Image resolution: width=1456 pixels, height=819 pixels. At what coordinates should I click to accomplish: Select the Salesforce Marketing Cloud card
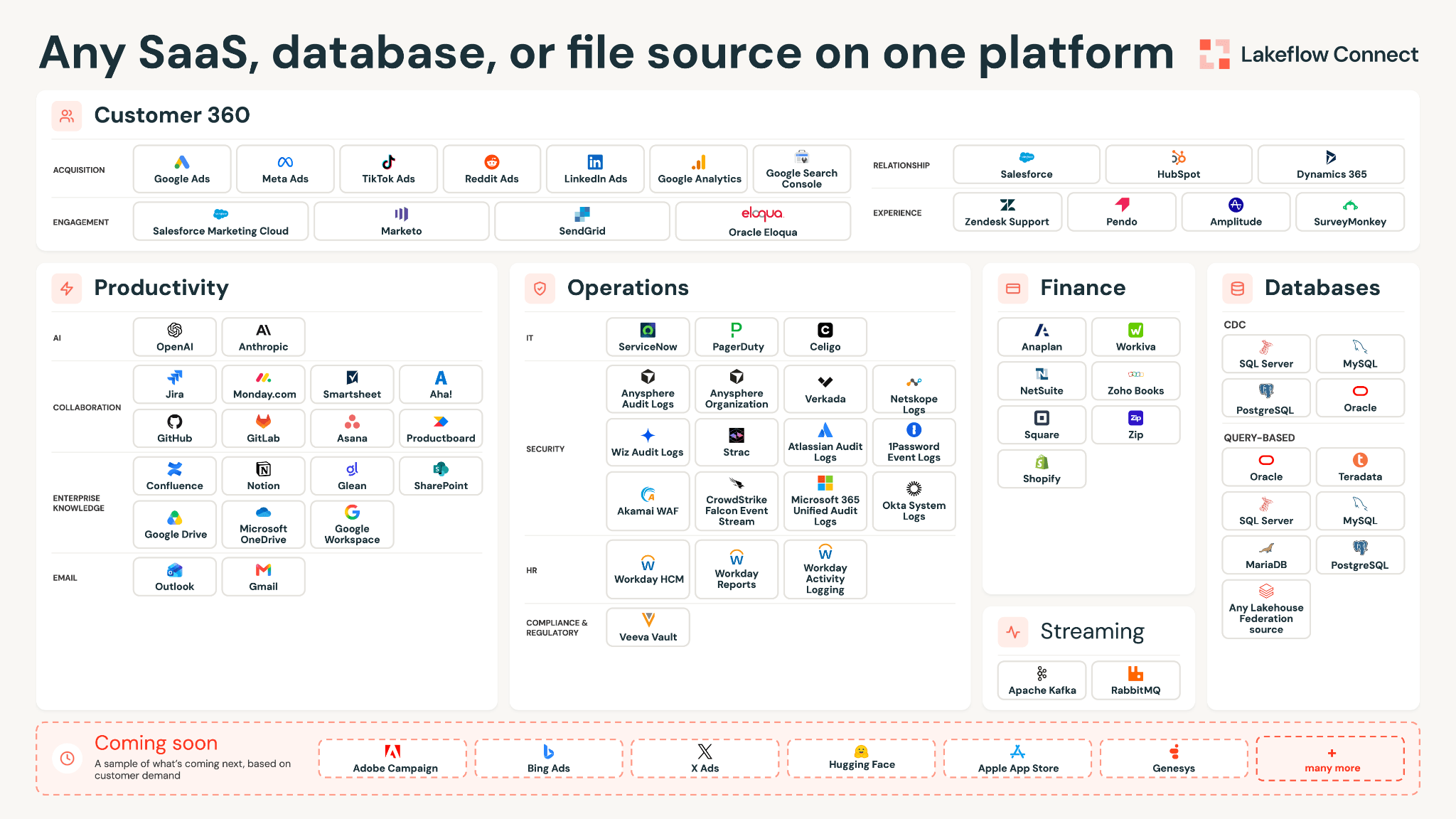tap(221, 221)
